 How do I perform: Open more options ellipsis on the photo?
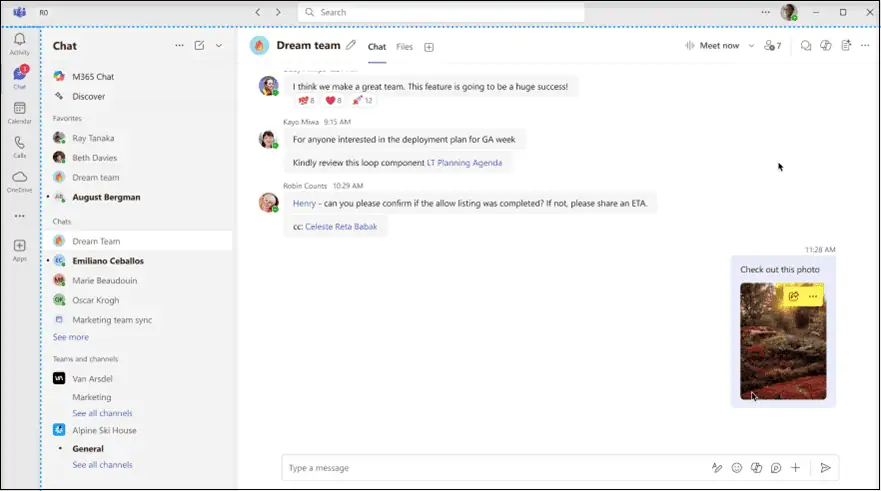click(813, 296)
